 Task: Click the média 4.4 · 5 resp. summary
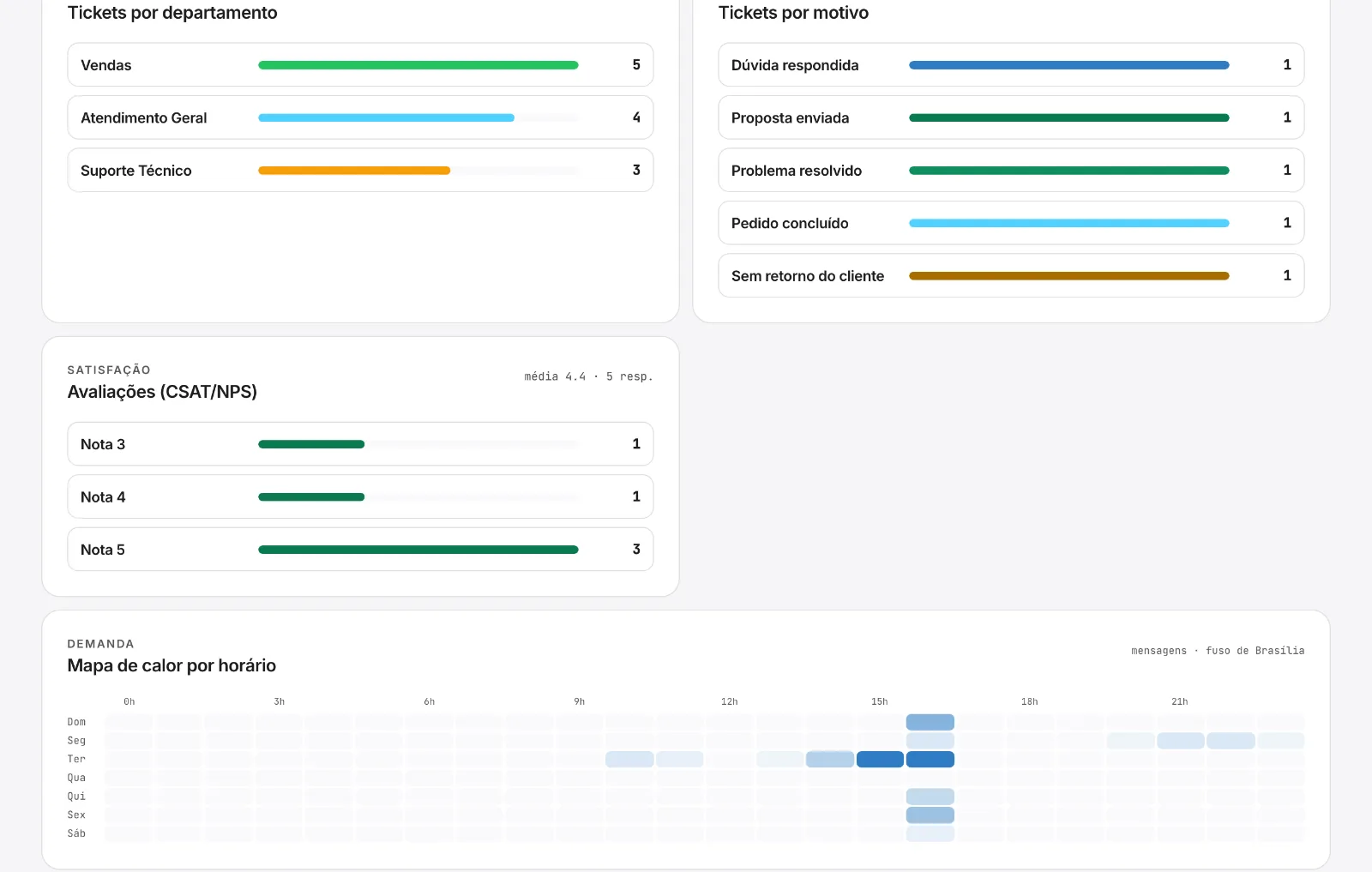(588, 376)
